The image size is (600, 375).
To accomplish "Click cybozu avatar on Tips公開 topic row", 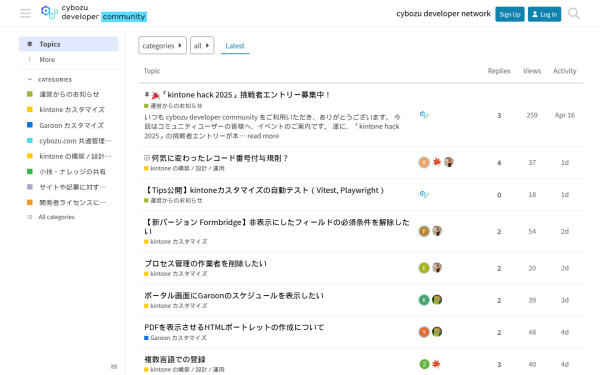I will pos(424,194).
